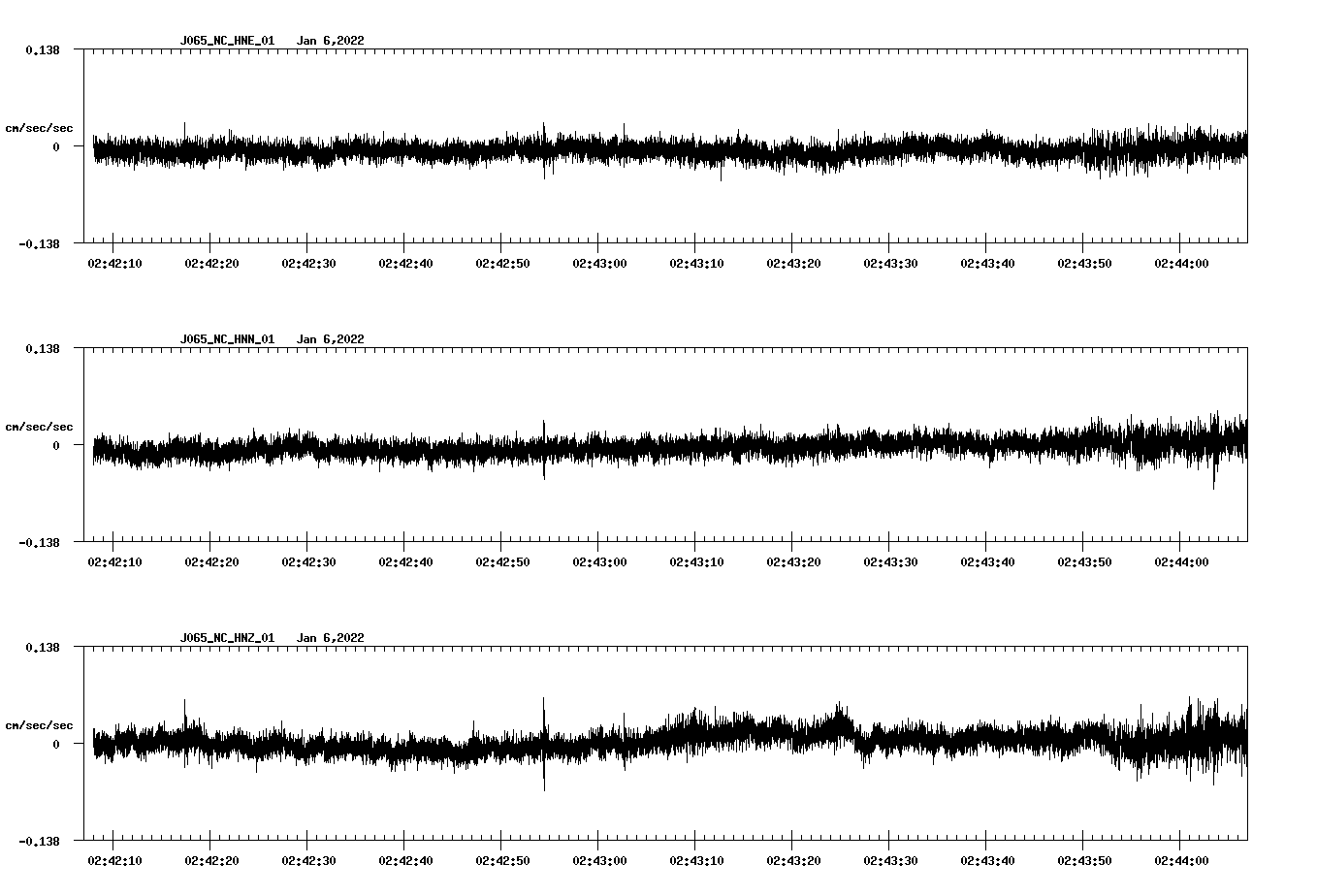Click the 02:43:00 time label under HNE plot
This screenshot has width=1317, height=896.
point(599,264)
